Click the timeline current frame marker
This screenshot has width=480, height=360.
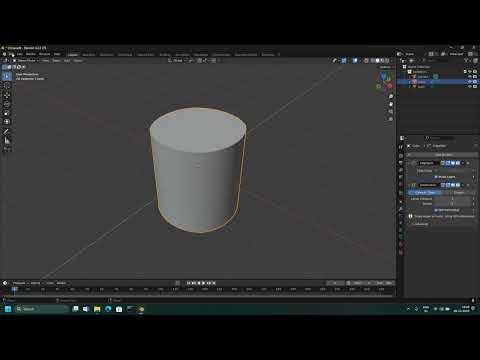pos(14,289)
